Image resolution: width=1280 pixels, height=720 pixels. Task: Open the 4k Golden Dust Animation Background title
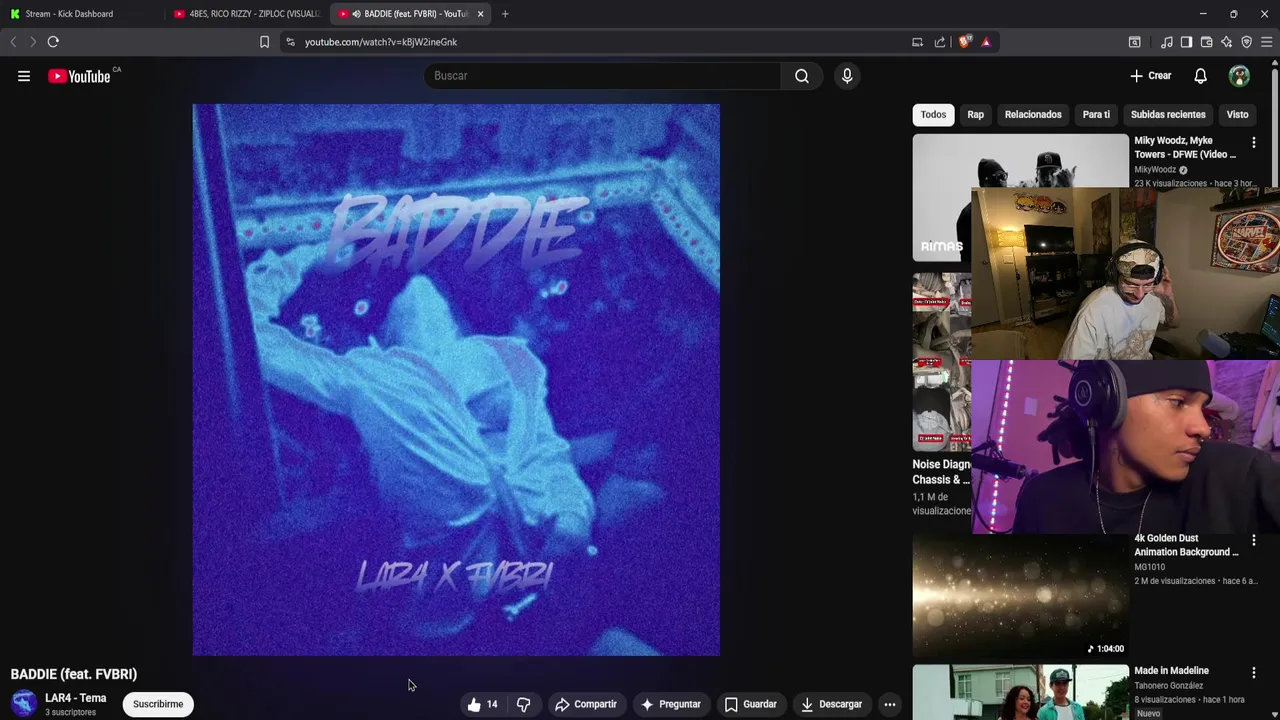(x=1186, y=545)
